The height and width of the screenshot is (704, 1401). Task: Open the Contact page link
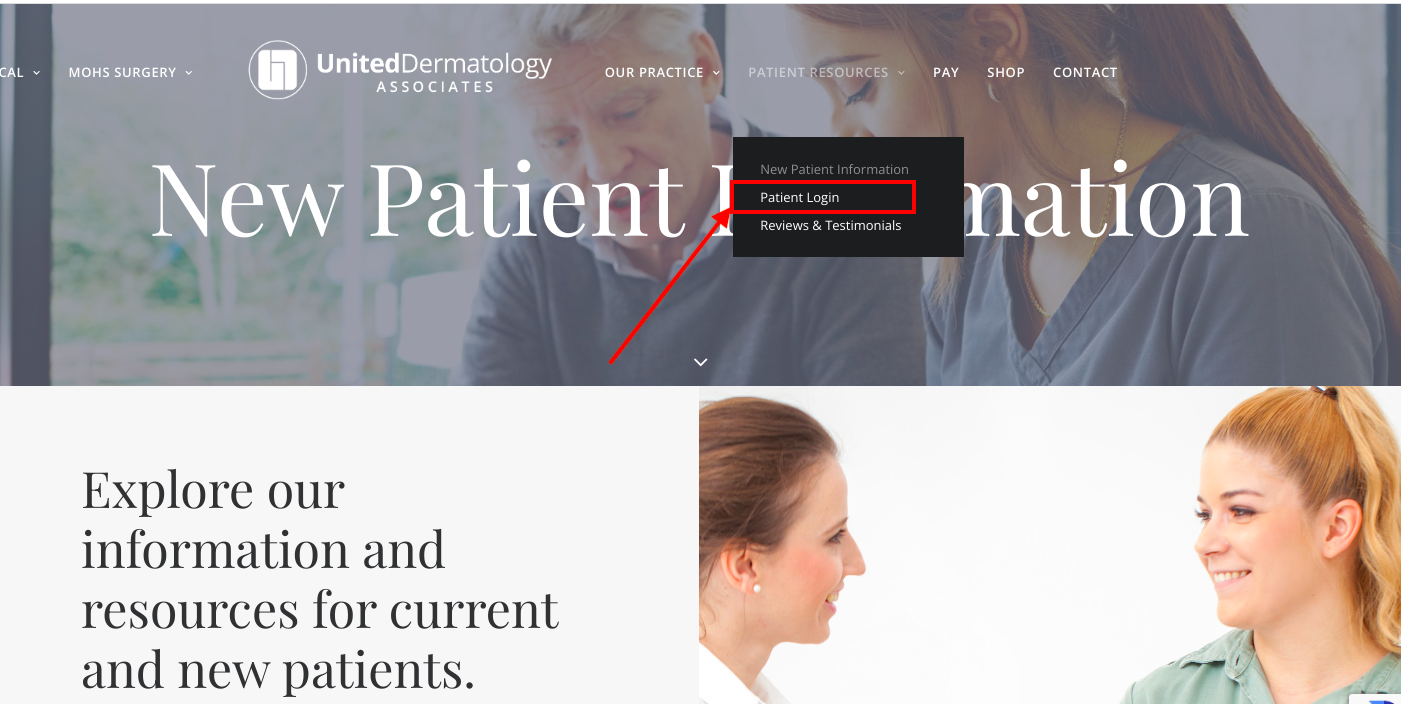[x=1085, y=73]
